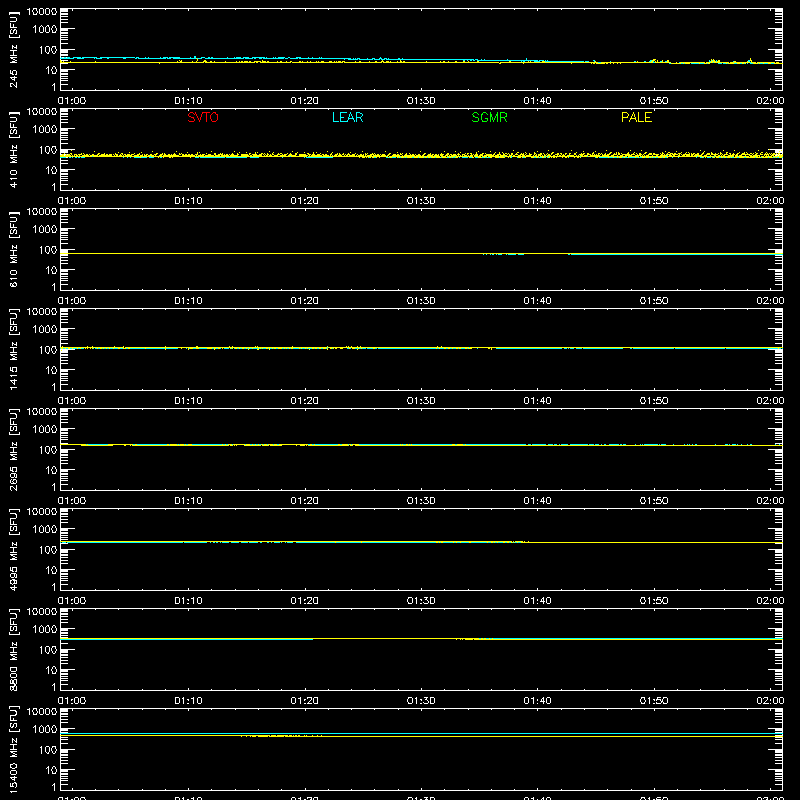The width and height of the screenshot is (800, 800).
Task: Select the '410 MHz [SFU]' axis title
Action: (14, 150)
